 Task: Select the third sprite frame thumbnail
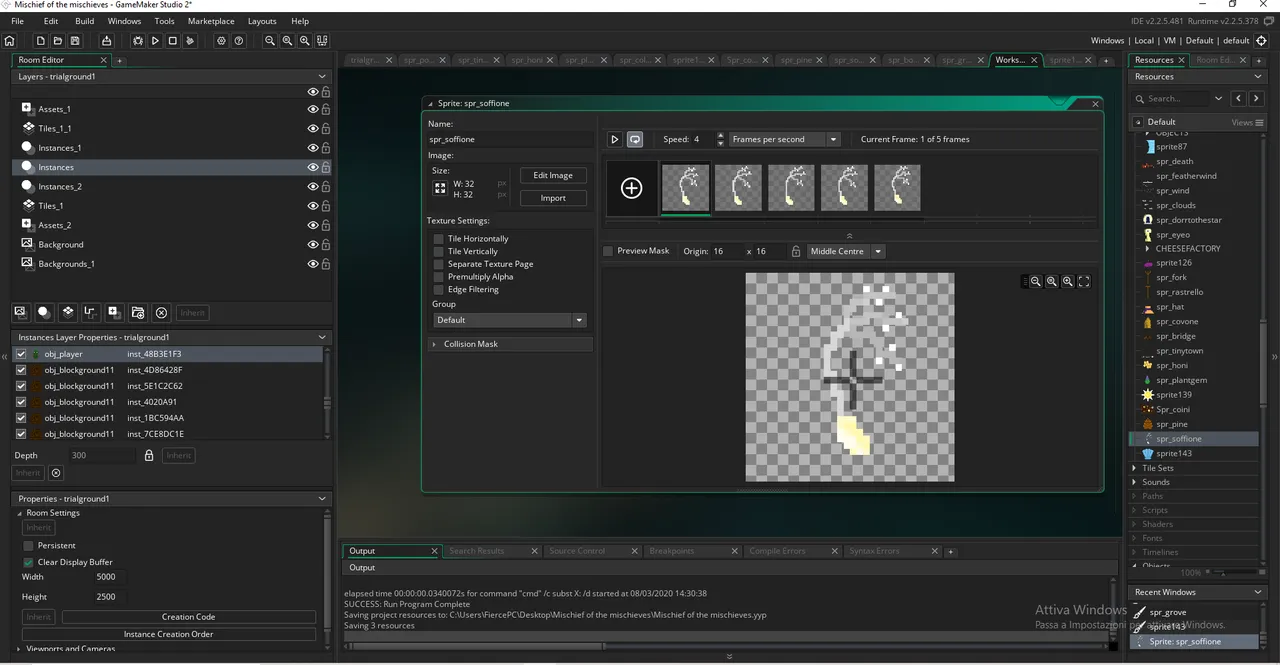coord(791,188)
